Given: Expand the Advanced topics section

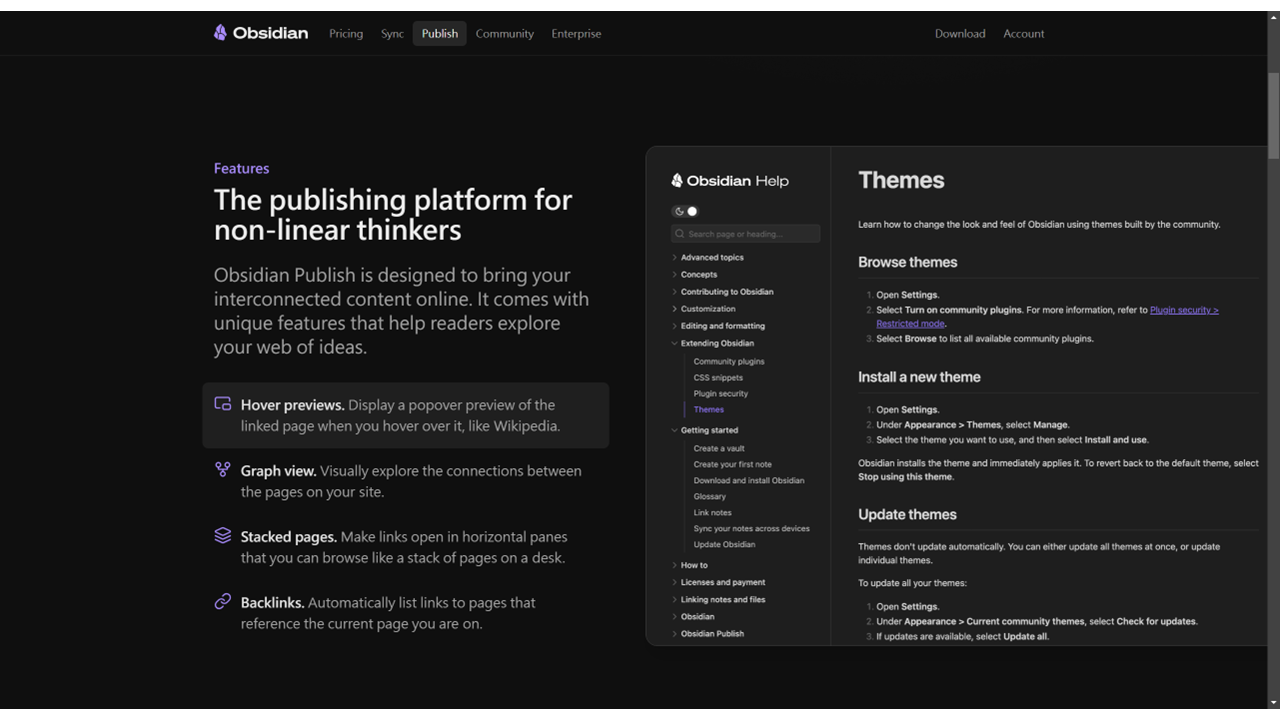Looking at the screenshot, I should coord(675,257).
